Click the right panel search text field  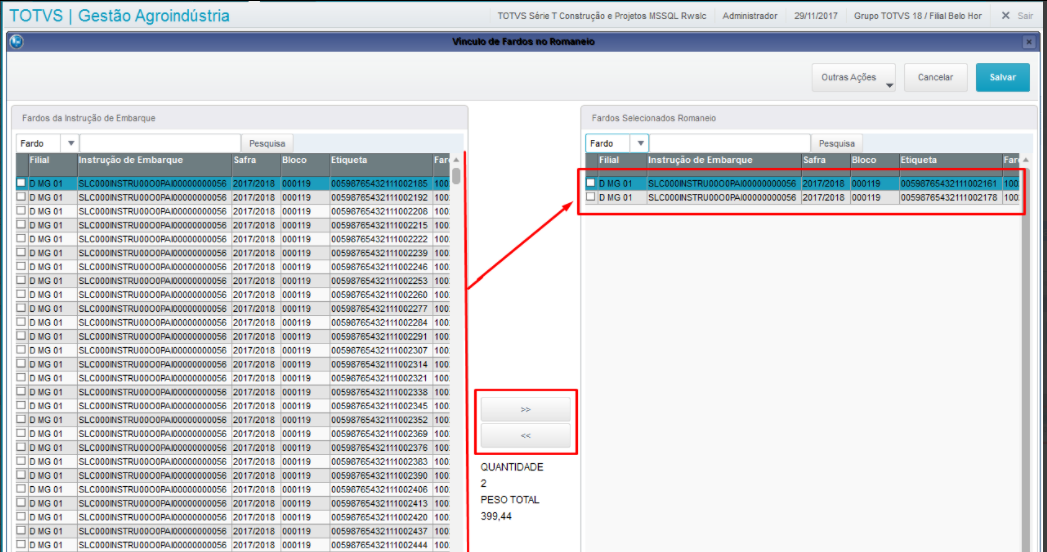click(730, 144)
